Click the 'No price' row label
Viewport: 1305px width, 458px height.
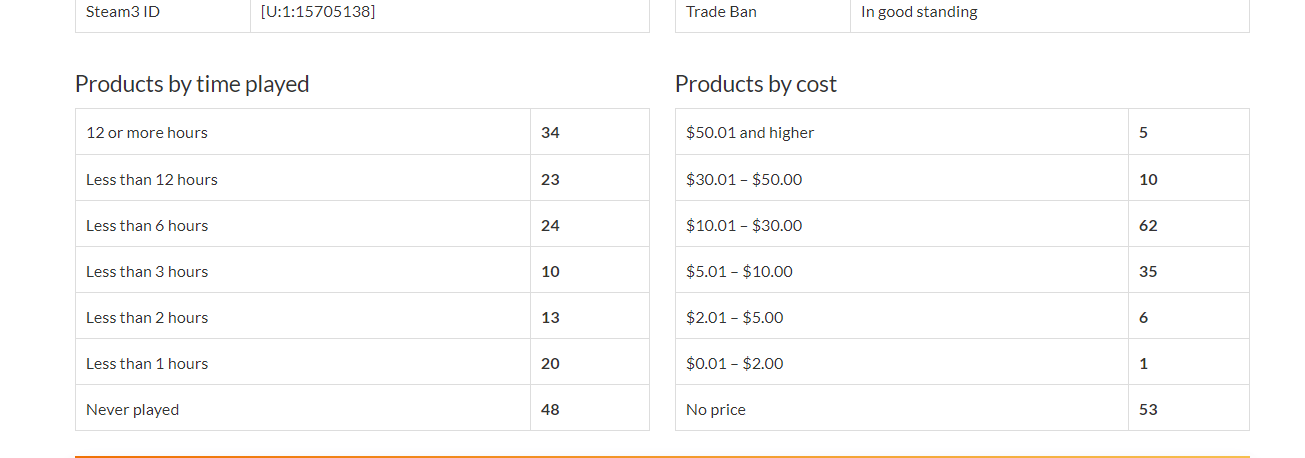[x=716, y=410]
